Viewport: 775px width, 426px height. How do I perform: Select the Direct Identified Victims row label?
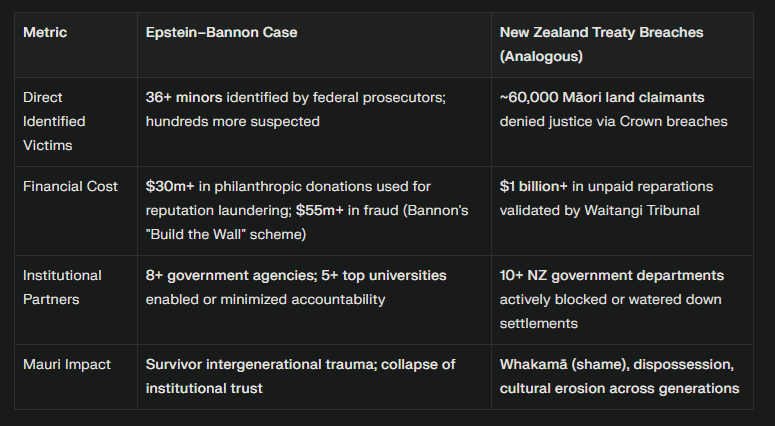click(x=55, y=121)
